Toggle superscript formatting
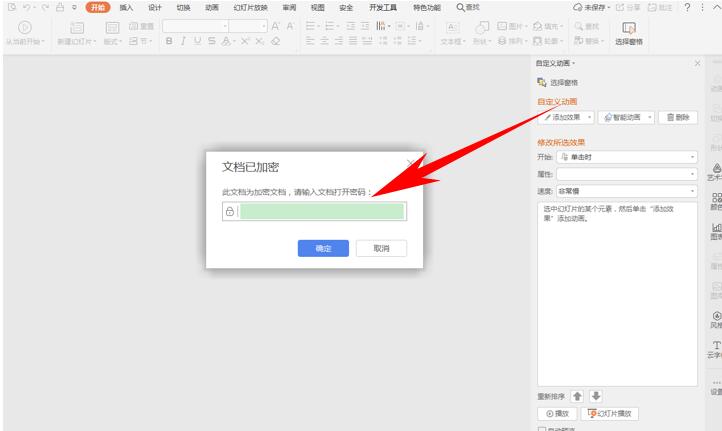 [245, 41]
